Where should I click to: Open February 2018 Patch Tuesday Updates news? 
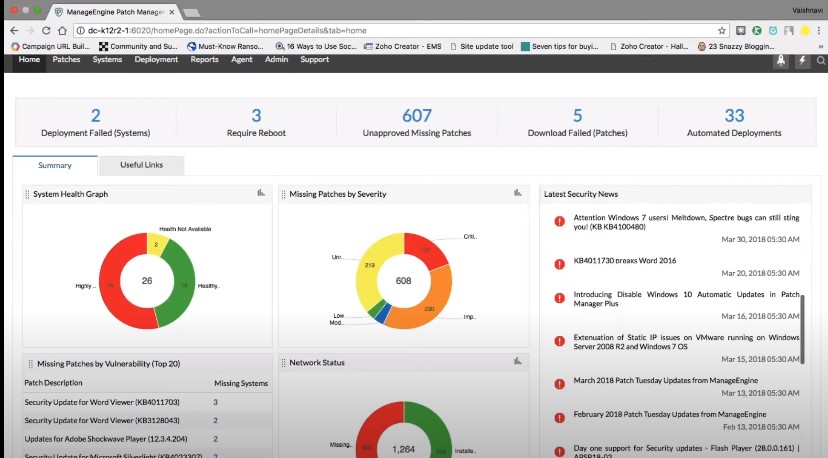(x=670, y=414)
